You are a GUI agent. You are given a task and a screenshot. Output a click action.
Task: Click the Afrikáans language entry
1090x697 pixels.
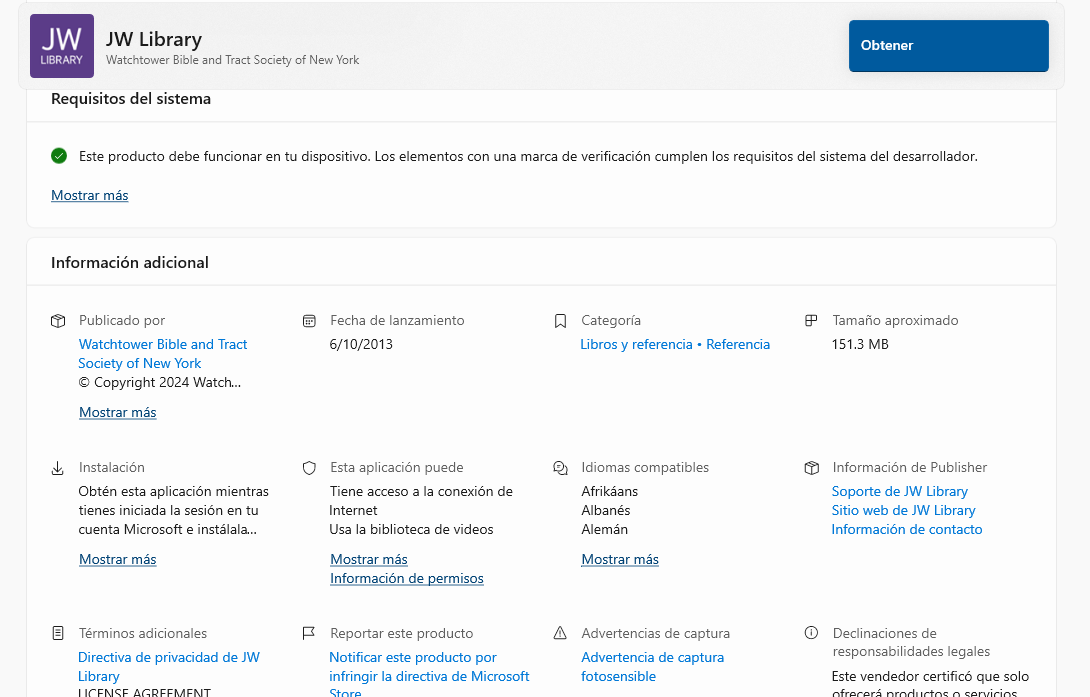pos(610,491)
